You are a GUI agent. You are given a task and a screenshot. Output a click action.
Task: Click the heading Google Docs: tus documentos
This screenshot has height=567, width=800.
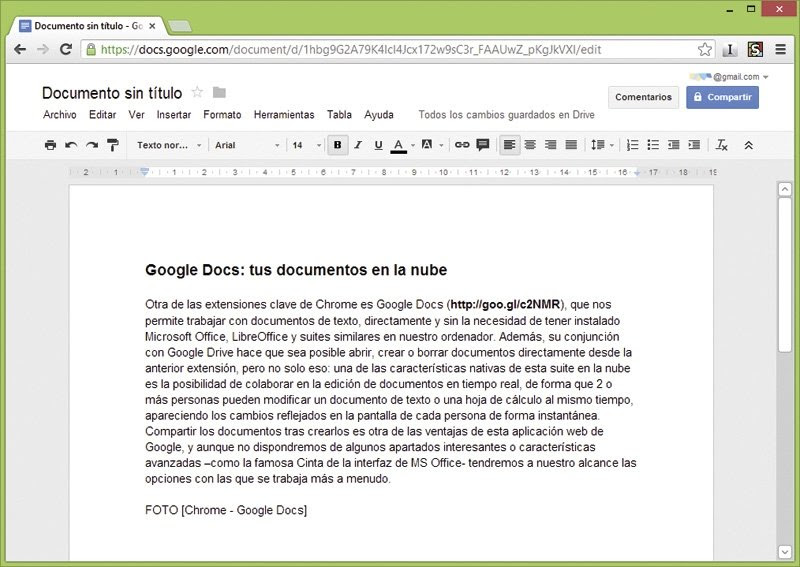[296, 269]
